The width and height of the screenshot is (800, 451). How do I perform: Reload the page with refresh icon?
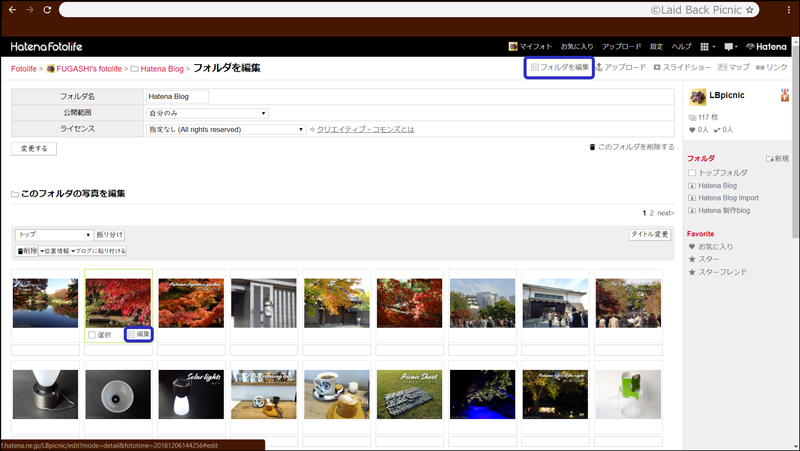[47, 10]
